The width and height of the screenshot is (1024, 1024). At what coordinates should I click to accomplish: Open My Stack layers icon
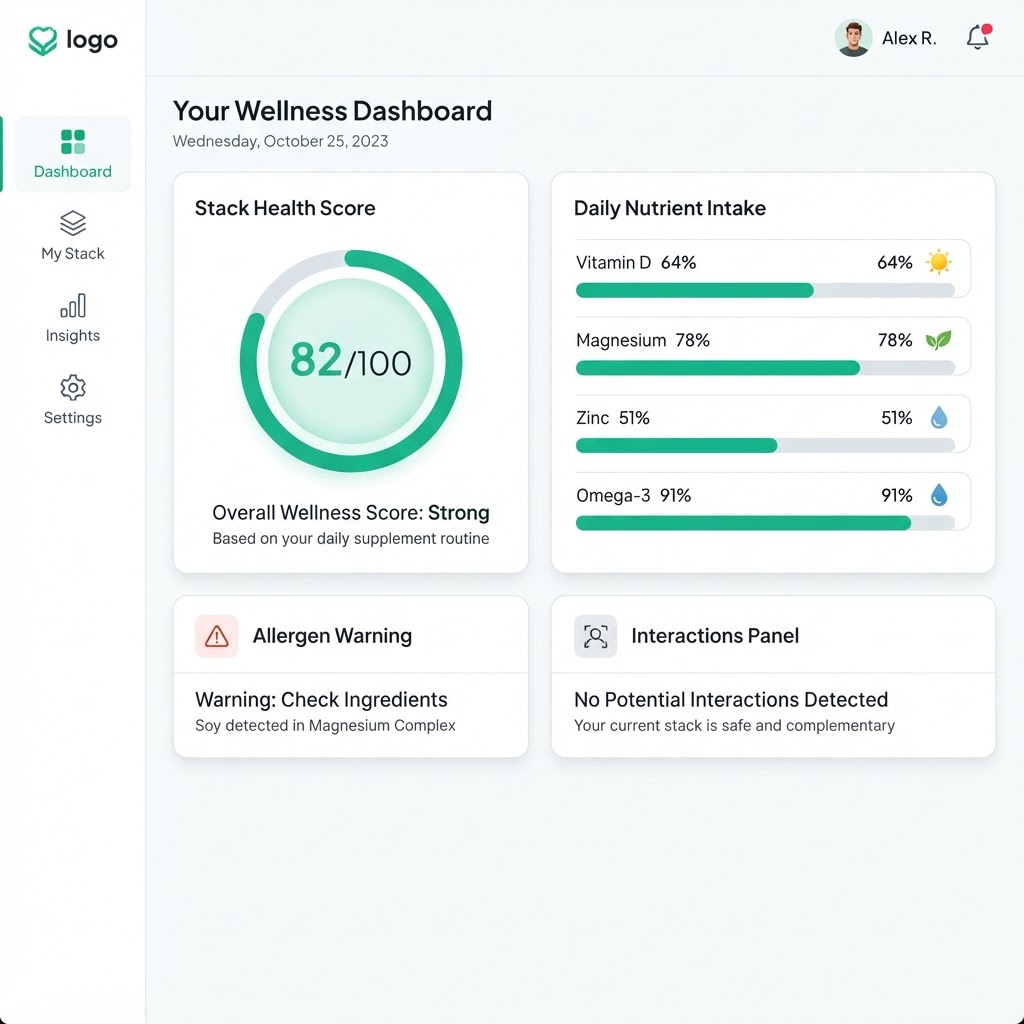(x=73, y=223)
